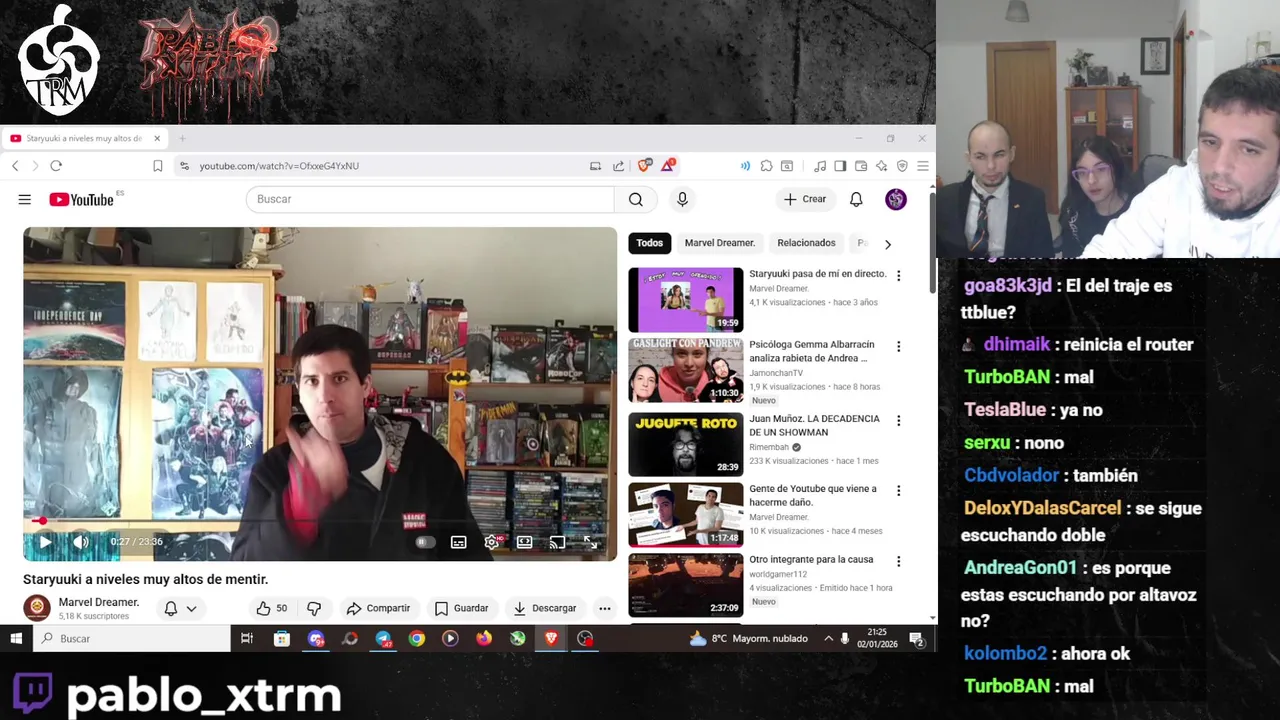This screenshot has width=1280, height=720.
Task: Click the browser address bar URL
Action: click(x=279, y=166)
